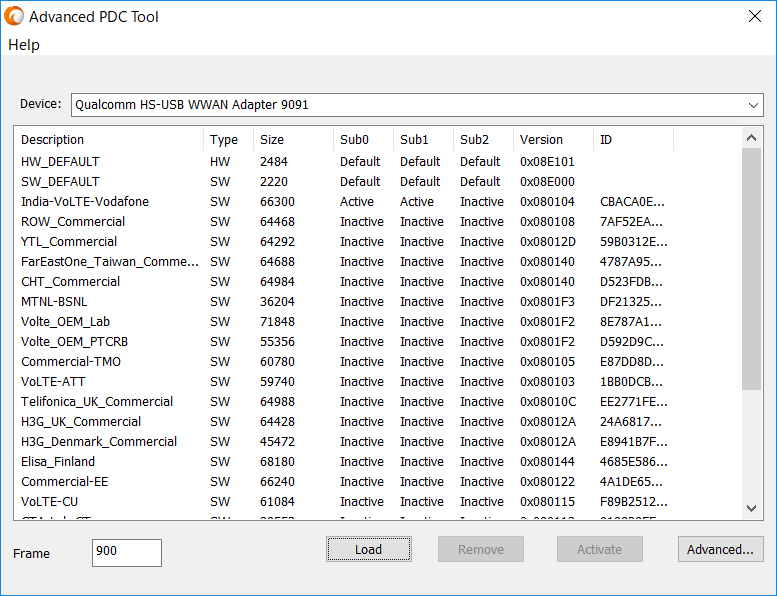Image resolution: width=777 pixels, height=596 pixels.
Task: Click inside the Frame input field
Action: pyautogui.click(x=126, y=553)
